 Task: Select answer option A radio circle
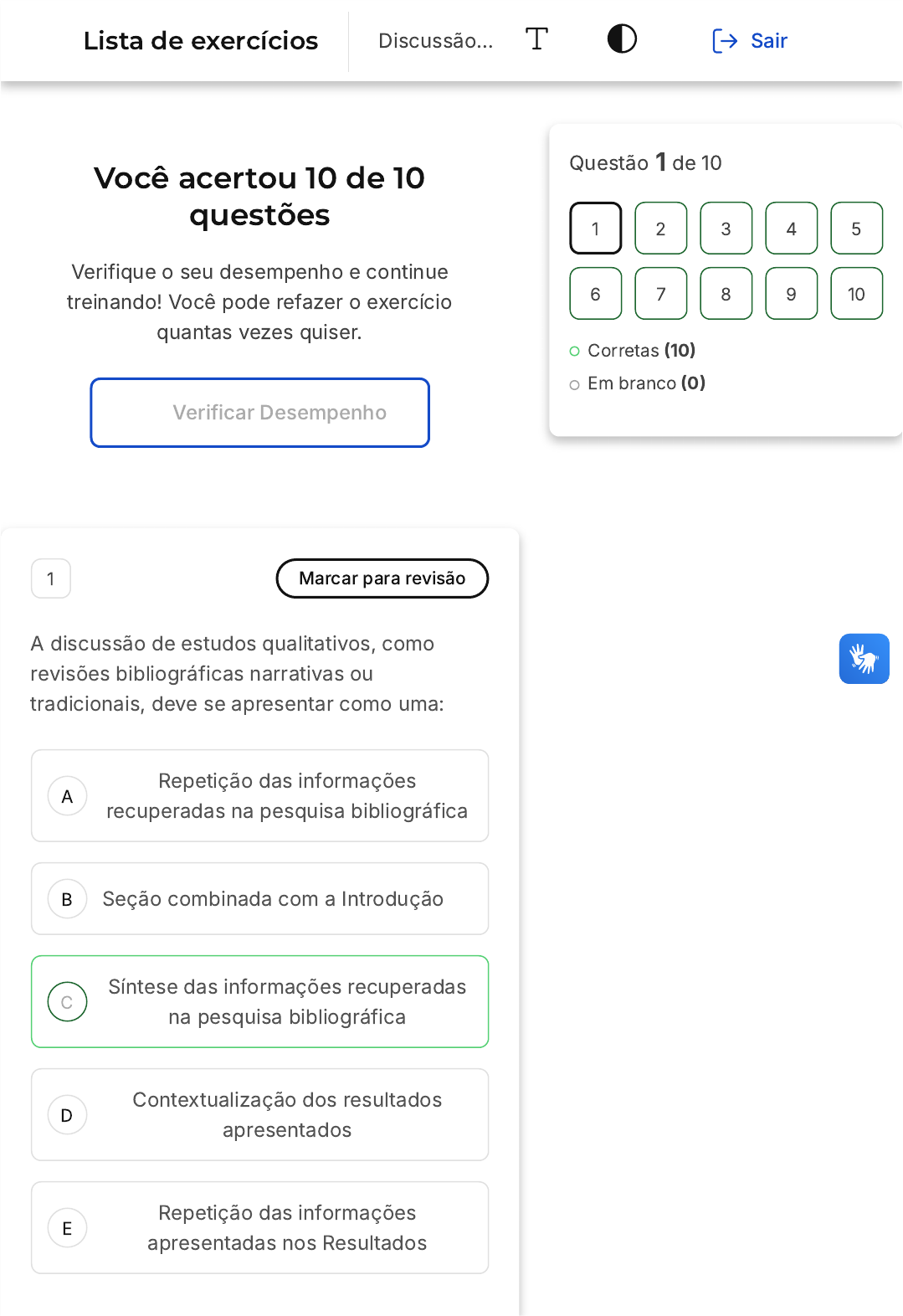pos(68,796)
